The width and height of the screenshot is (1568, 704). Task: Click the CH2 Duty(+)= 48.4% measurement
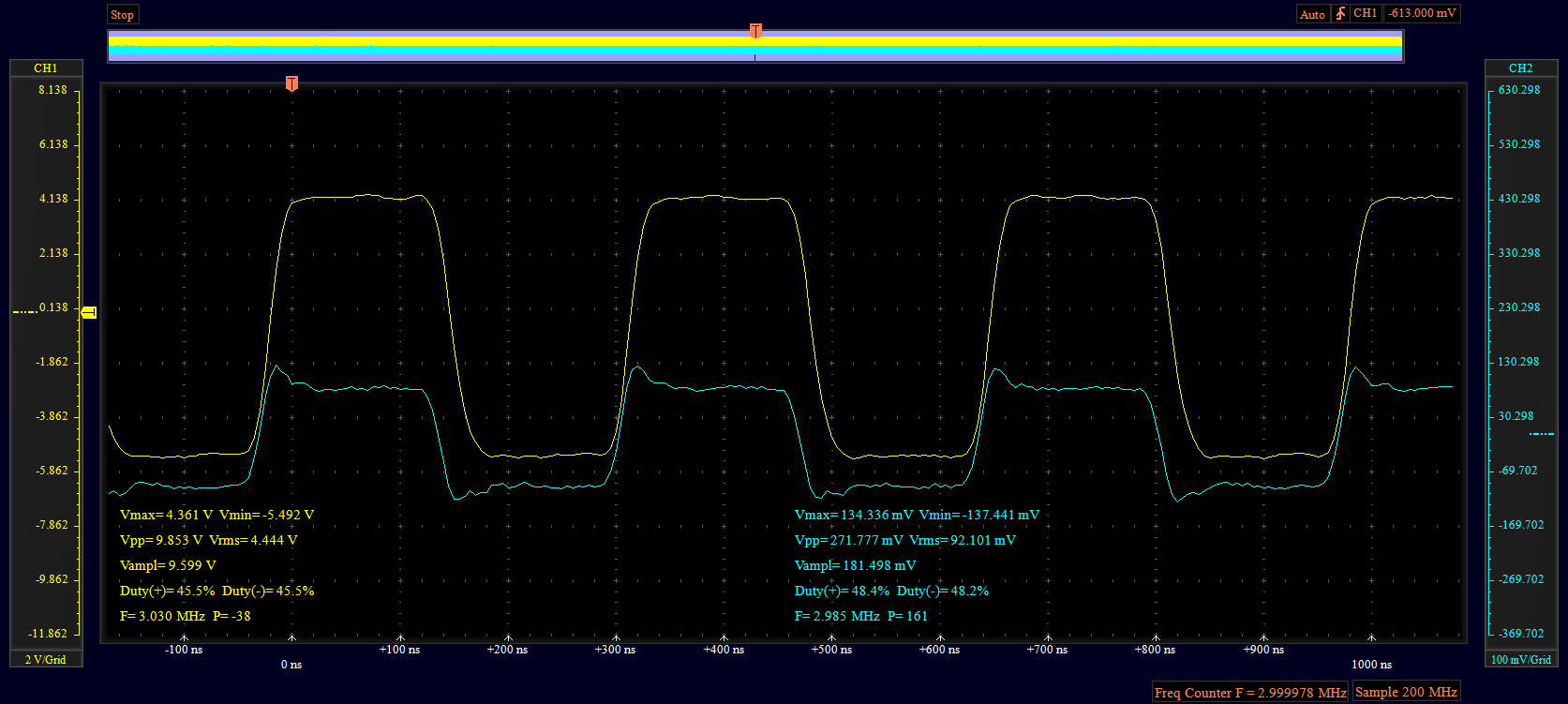[842, 591]
